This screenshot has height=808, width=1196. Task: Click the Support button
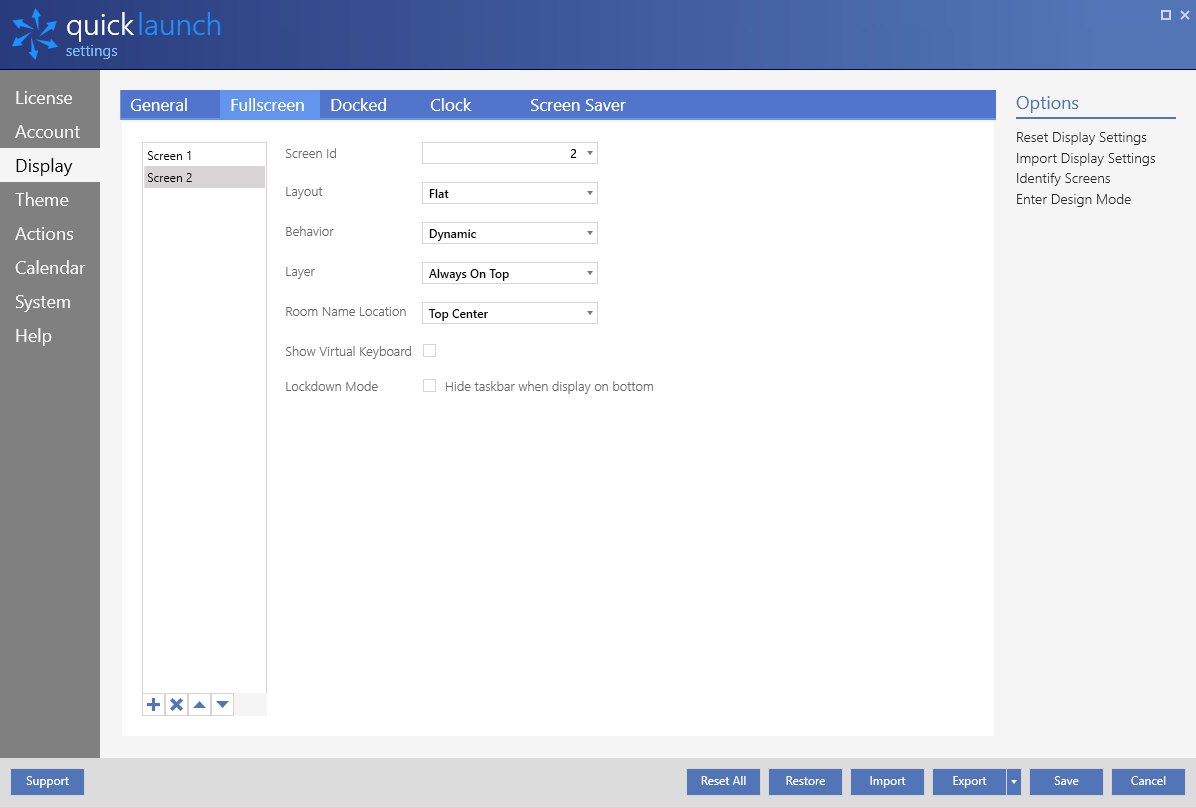point(47,781)
